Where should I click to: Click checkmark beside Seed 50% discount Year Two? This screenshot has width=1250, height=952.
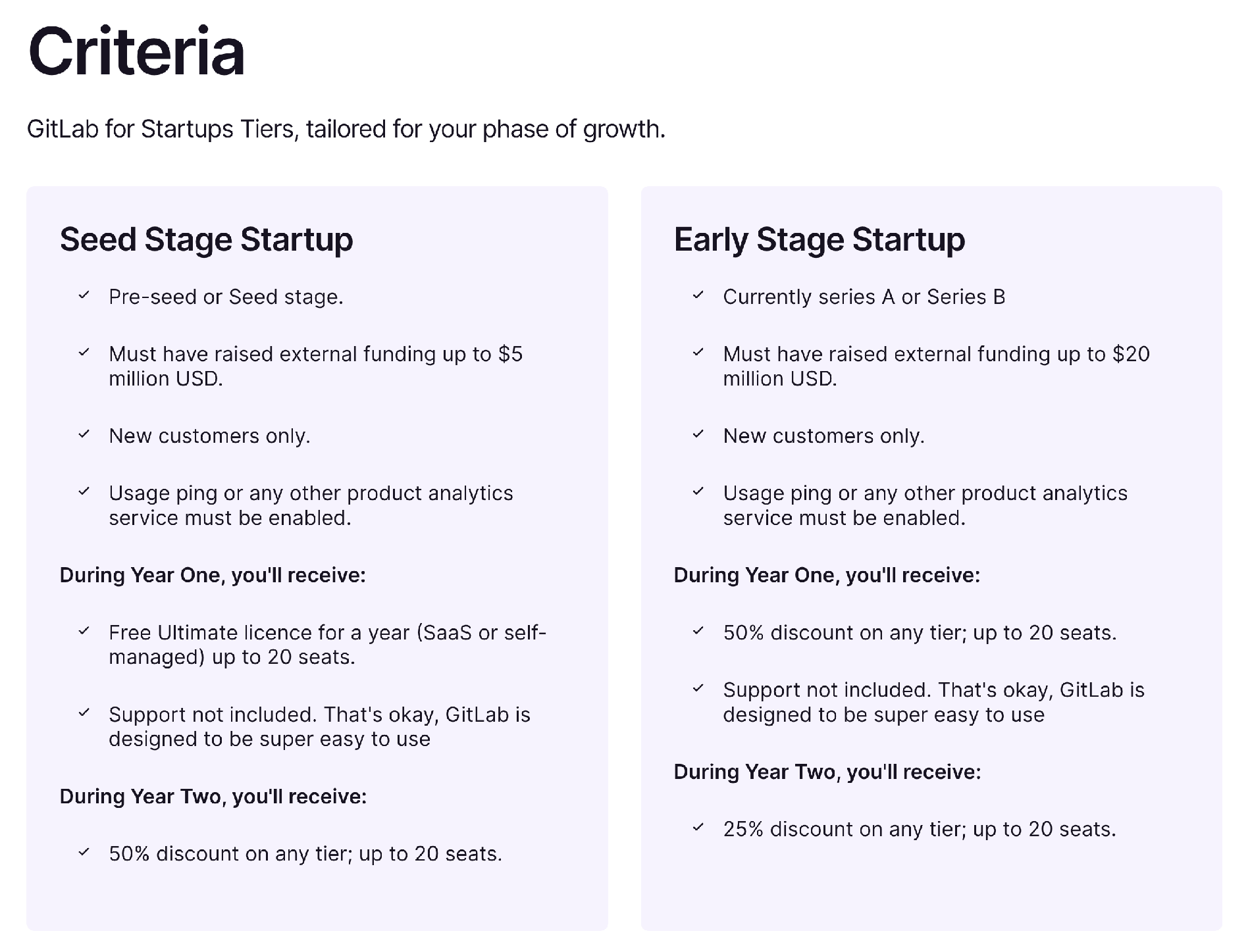(x=84, y=852)
